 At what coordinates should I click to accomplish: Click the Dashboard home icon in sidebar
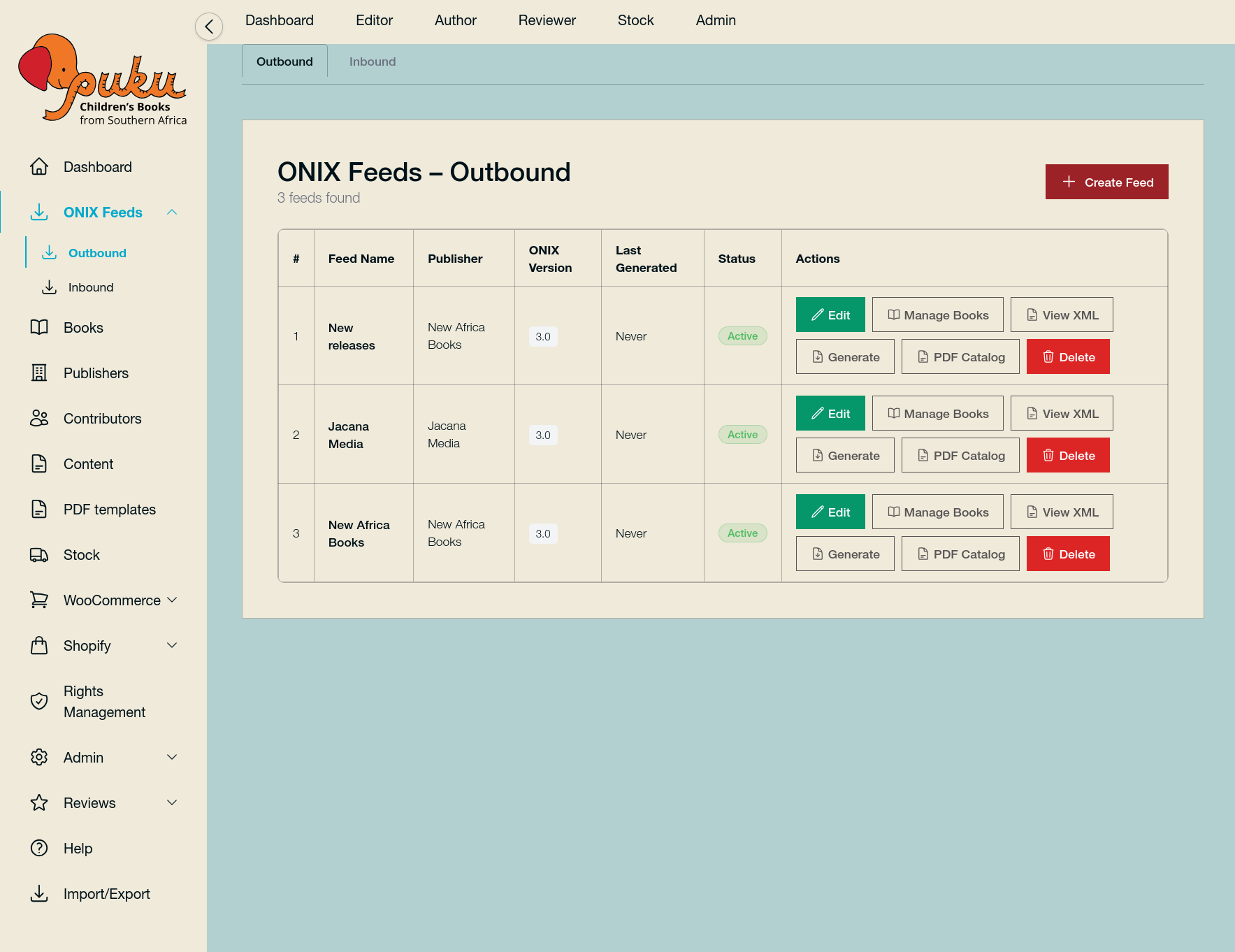tap(39, 167)
